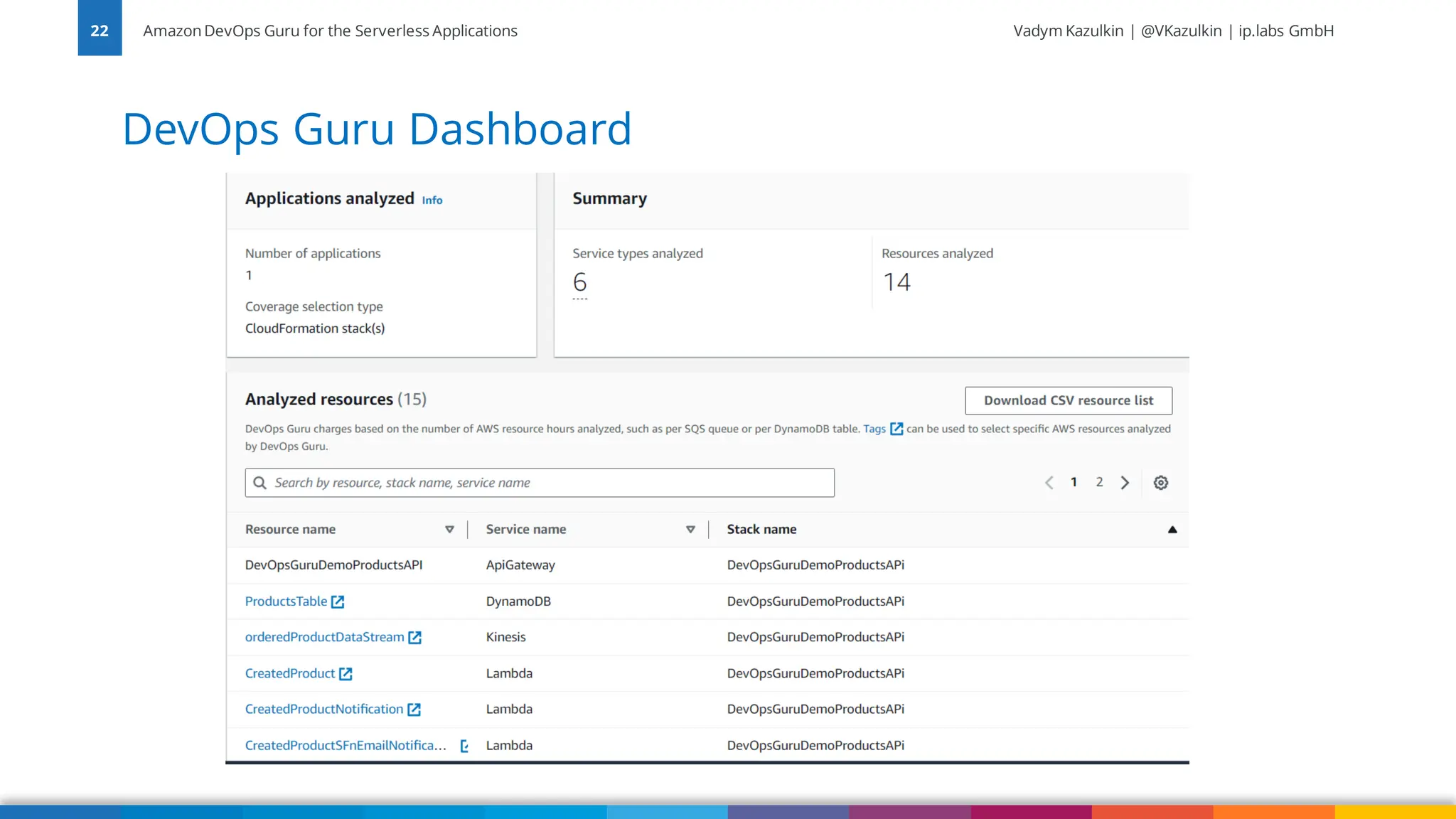This screenshot has height=819, width=1456.
Task: Open the ProductsTable resource link
Action: click(x=286, y=601)
